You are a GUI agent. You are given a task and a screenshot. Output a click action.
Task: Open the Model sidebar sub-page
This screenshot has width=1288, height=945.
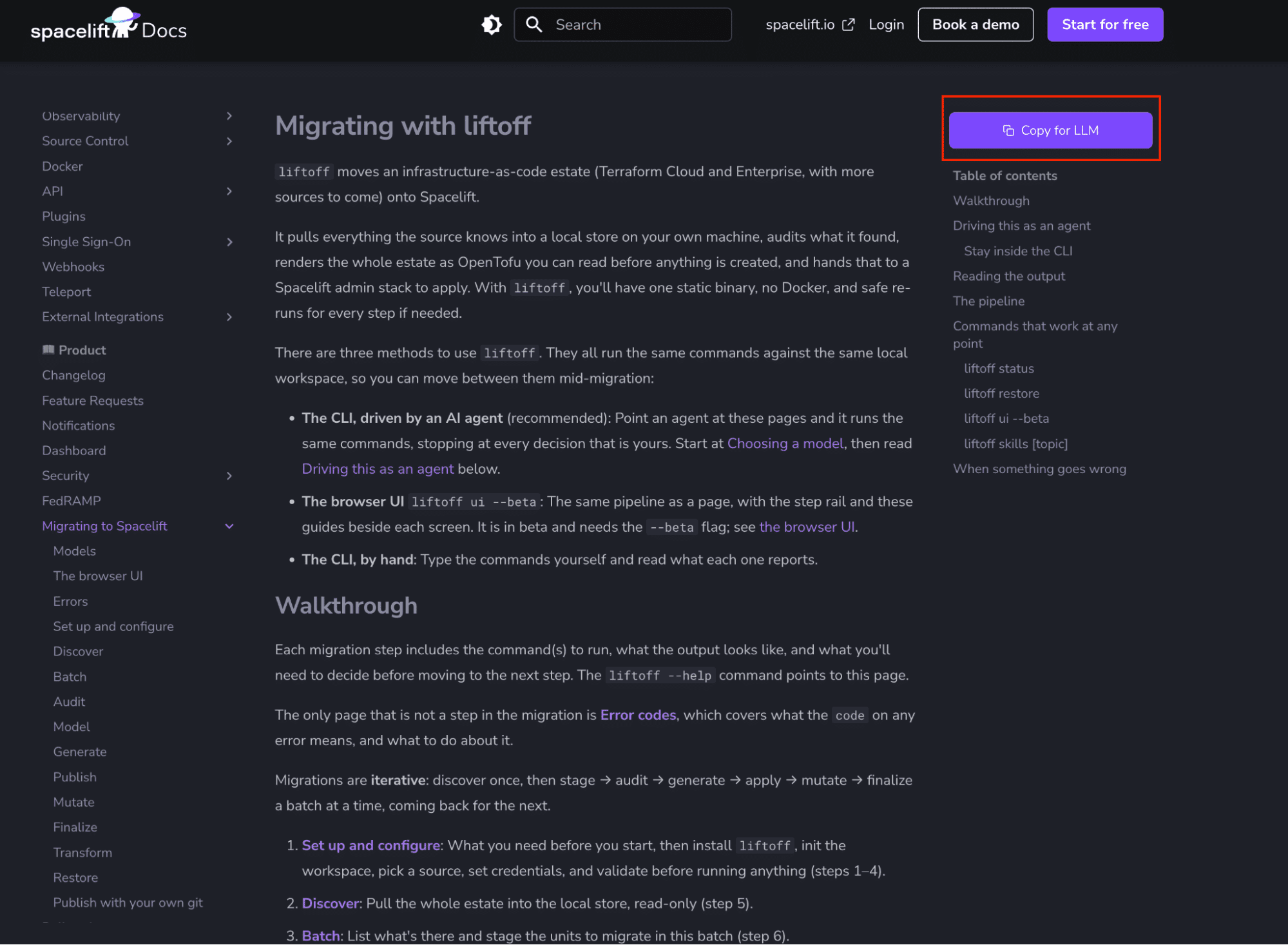click(x=72, y=727)
